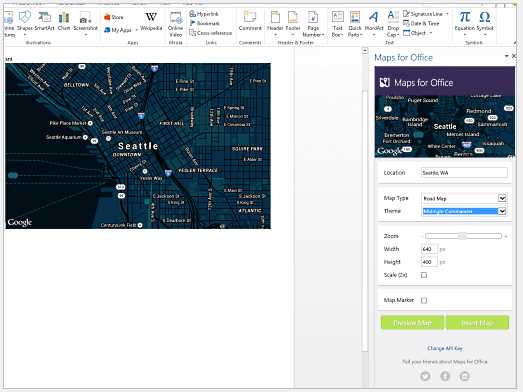Click the Zoom slider handle
Image resolution: width=523 pixels, height=392 pixels.
pyautogui.click(x=462, y=236)
